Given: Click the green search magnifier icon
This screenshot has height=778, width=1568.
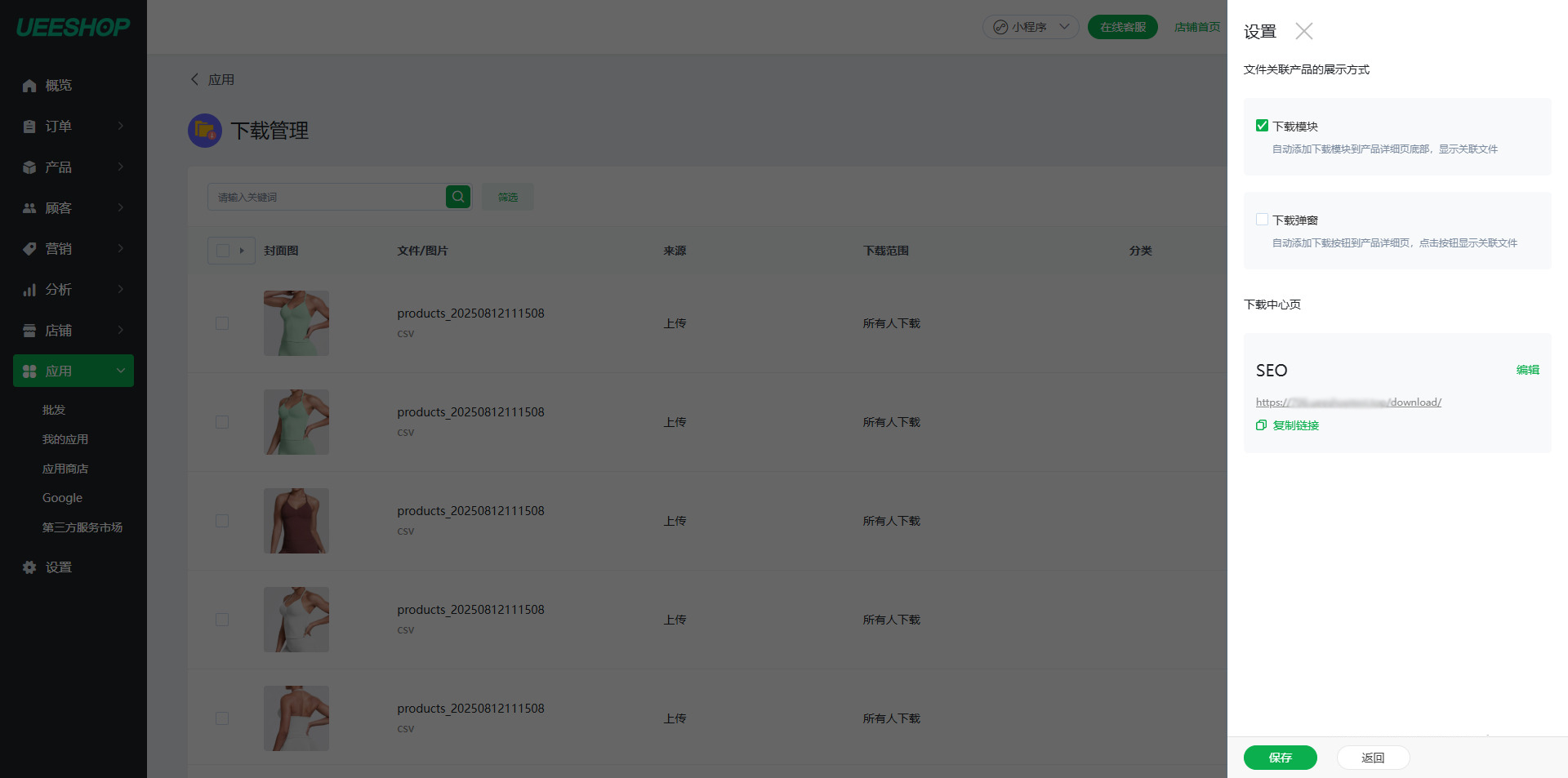Looking at the screenshot, I should tap(458, 197).
